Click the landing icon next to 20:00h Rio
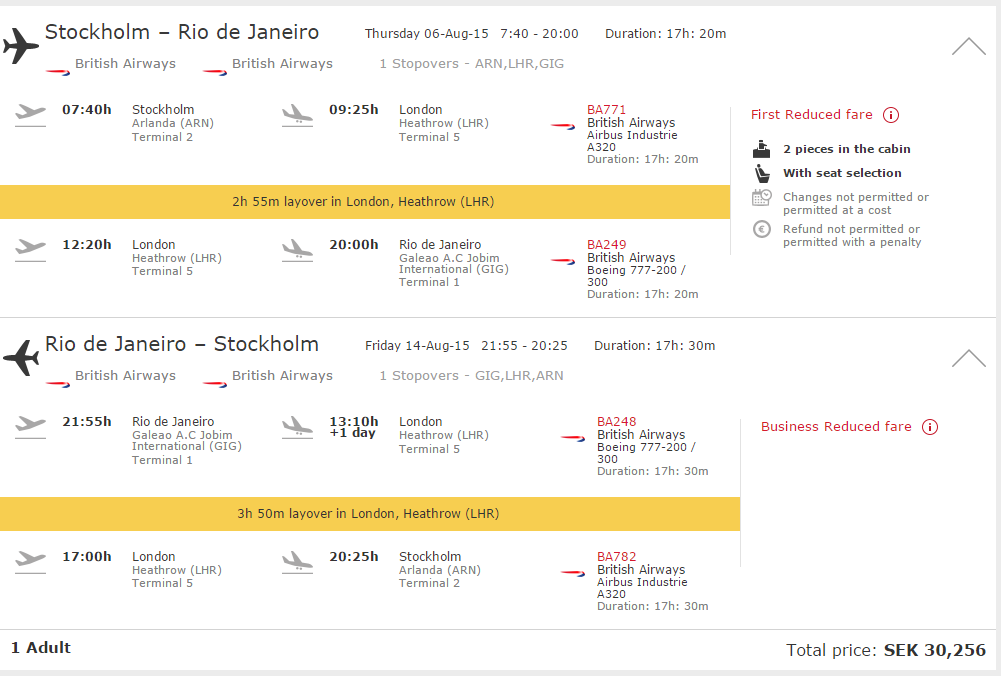The width and height of the screenshot is (1001, 676). point(297,249)
